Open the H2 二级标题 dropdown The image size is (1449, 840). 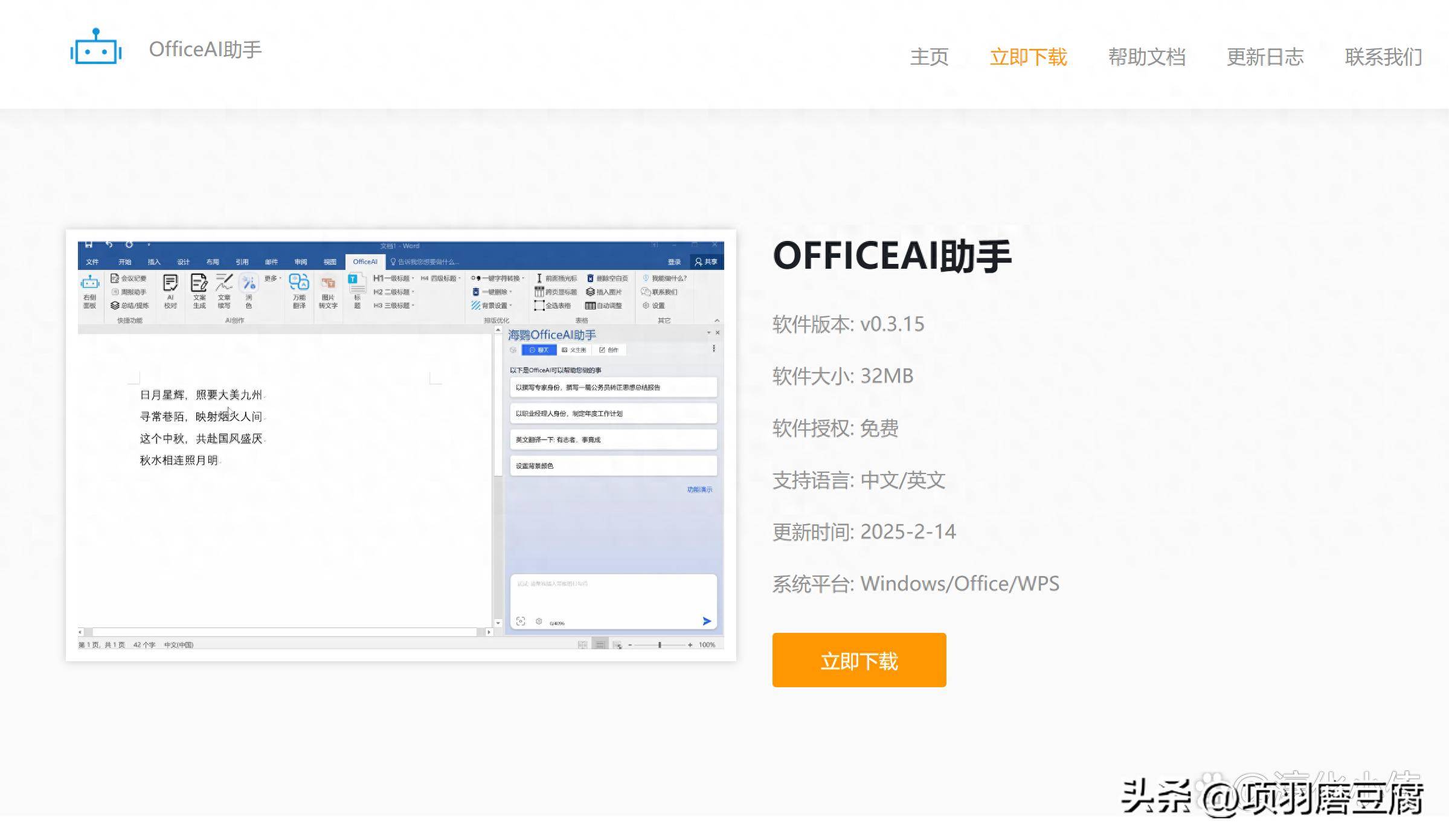click(x=394, y=292)
